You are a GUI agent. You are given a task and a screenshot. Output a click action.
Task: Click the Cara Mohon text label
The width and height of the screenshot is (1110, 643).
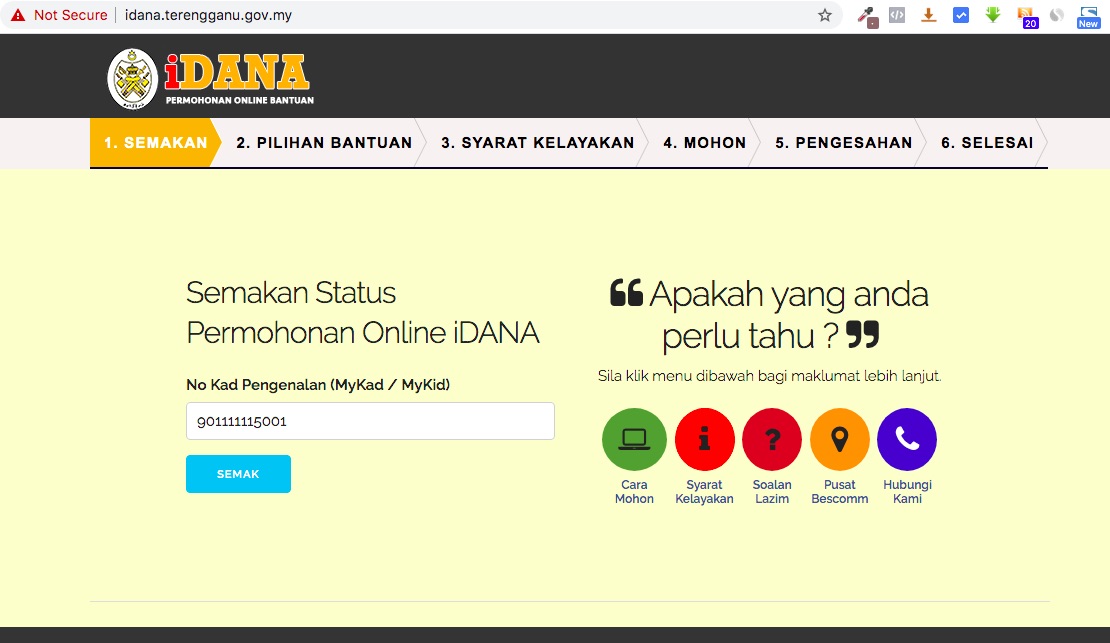[634, 491]
